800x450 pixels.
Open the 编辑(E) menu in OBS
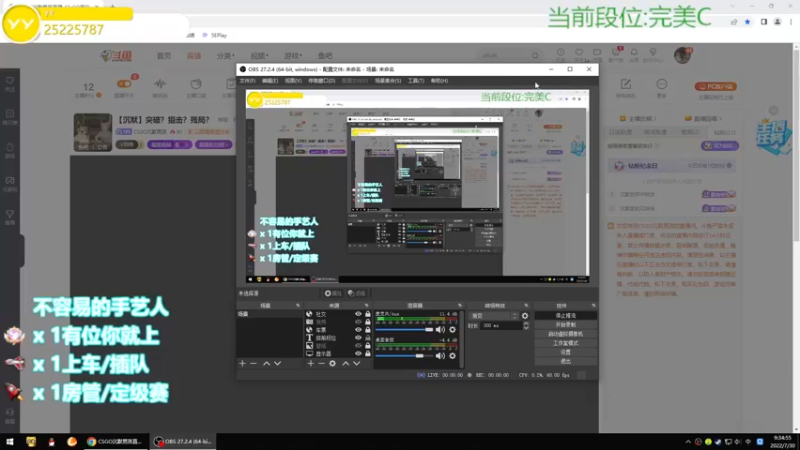[x=270, y=81]
